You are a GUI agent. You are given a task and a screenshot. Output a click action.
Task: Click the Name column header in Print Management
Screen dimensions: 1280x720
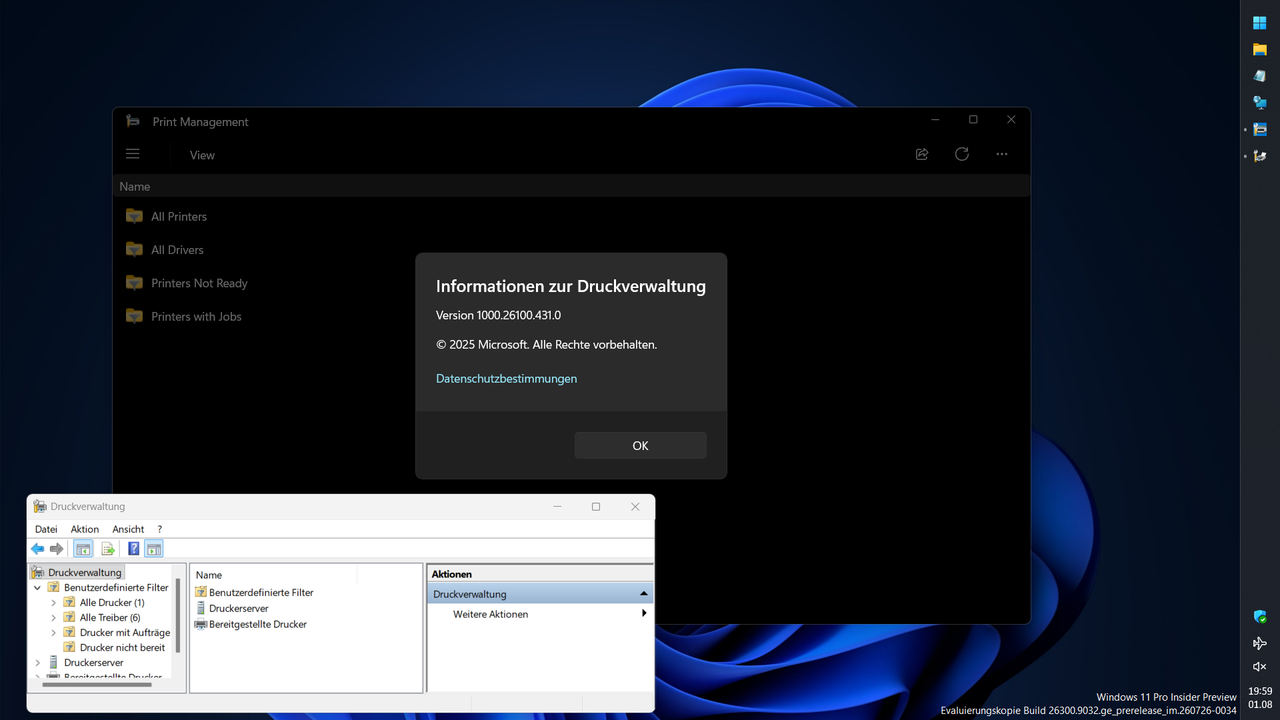[135, 186]
